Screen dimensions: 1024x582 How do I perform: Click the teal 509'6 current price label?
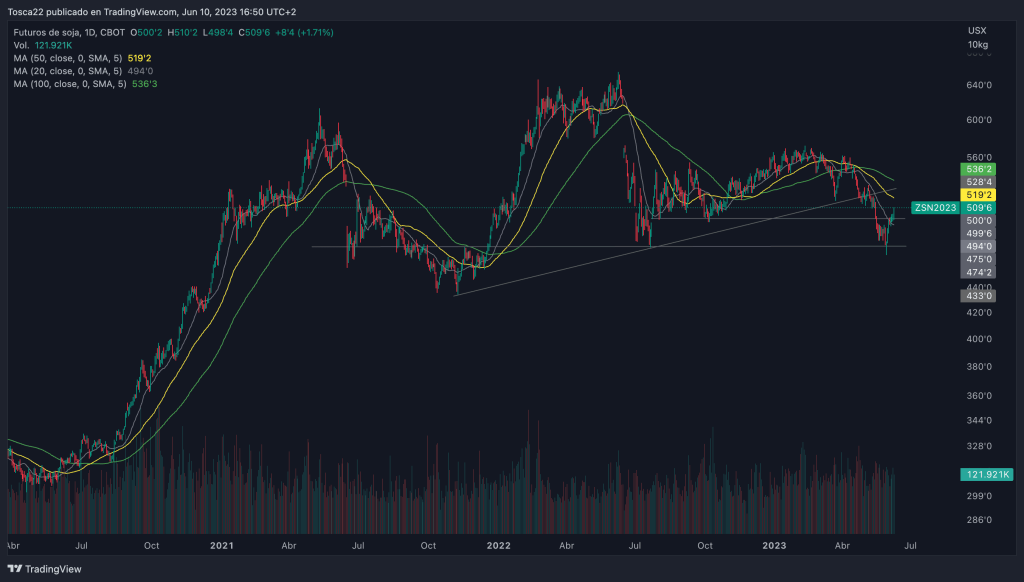pos(979,208)
